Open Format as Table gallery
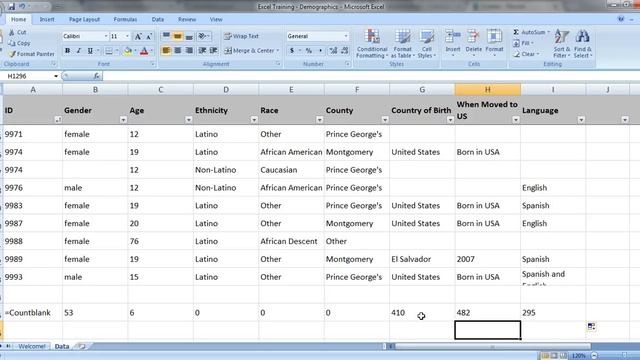The width and height of the screenshot is (640, 360). [x=402, y=44]
